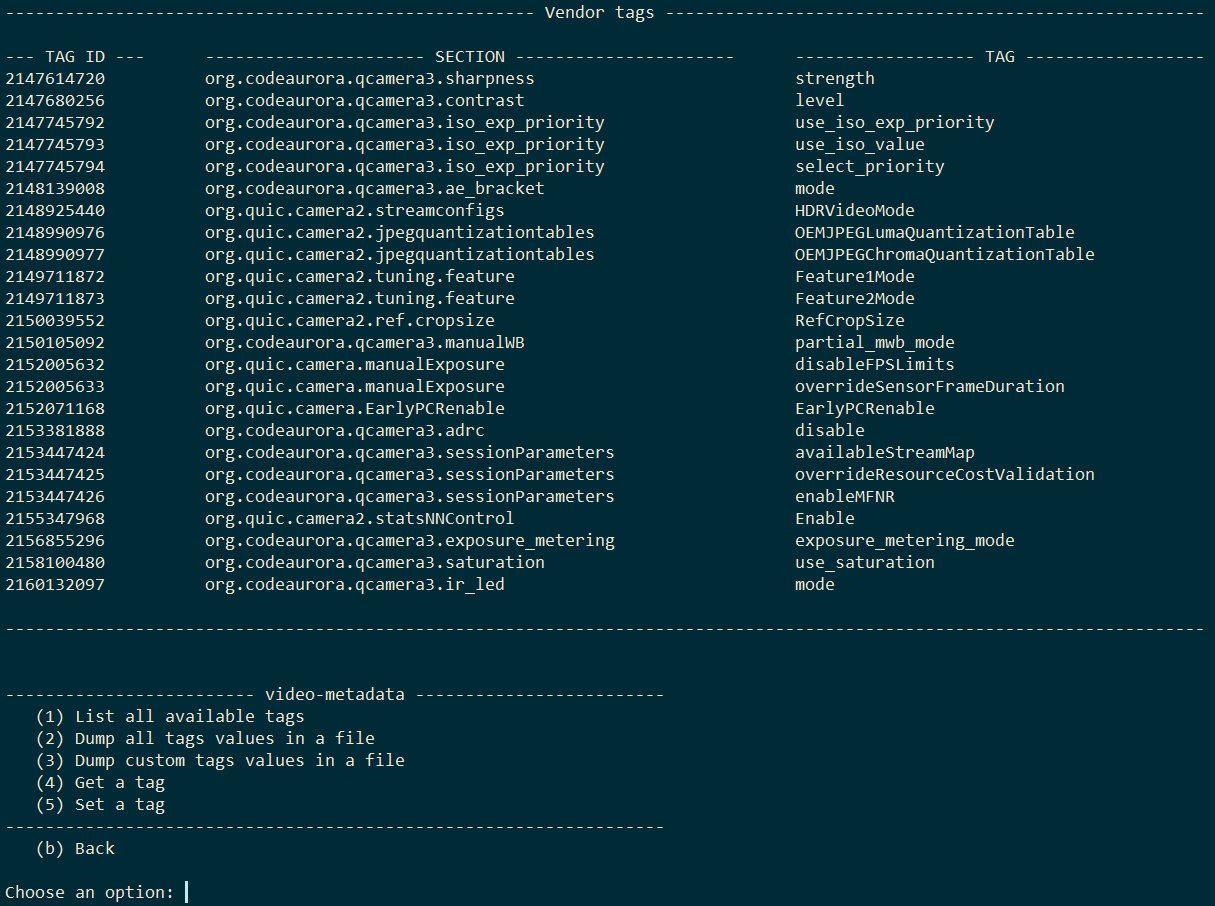Click the org.codeaurora.qcamera3.manualWB section text

(365, 342)
